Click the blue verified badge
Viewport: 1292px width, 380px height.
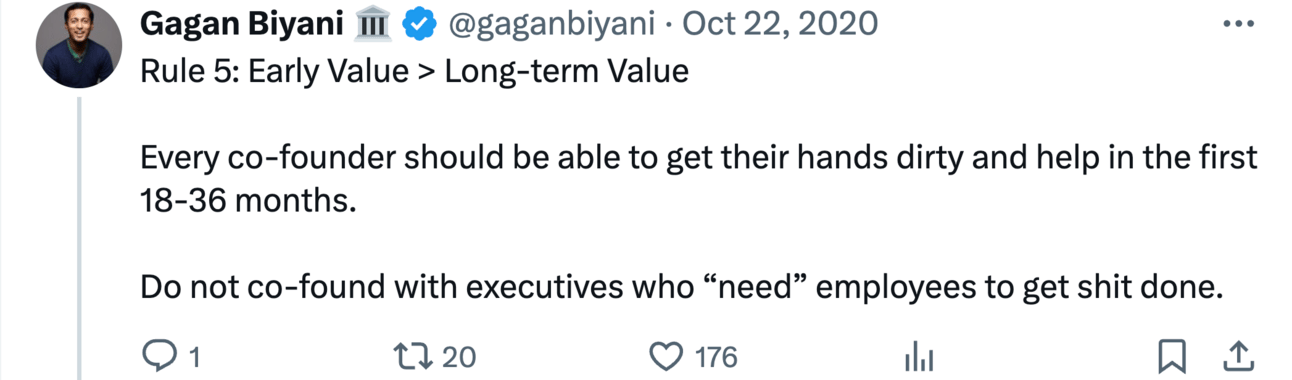point(416,25)
